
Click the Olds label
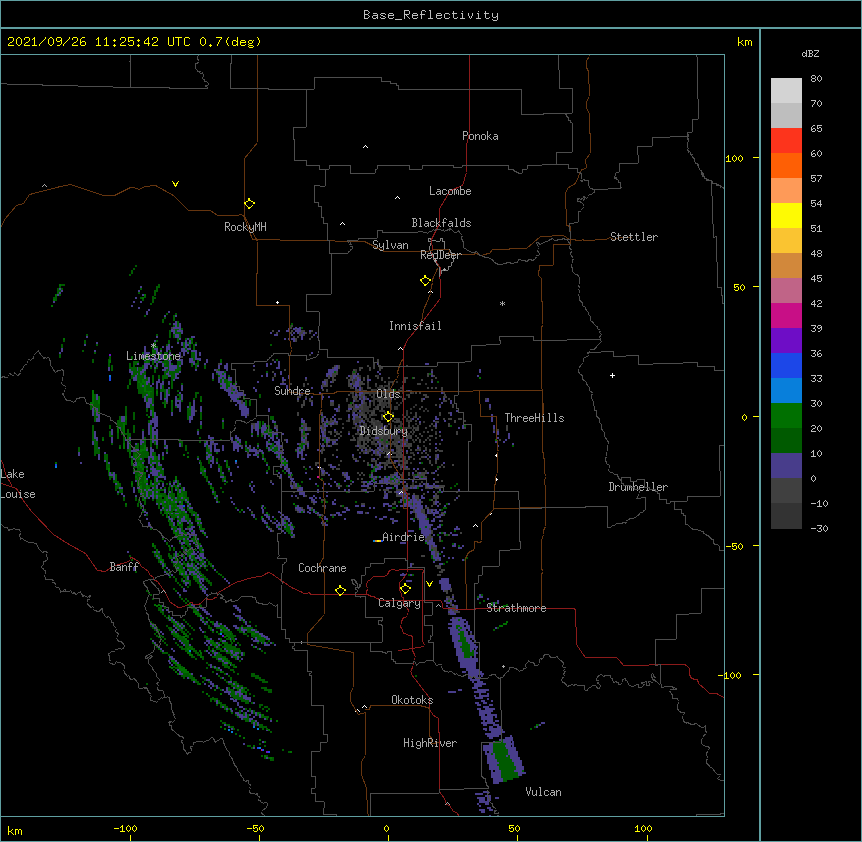(388, 394)
